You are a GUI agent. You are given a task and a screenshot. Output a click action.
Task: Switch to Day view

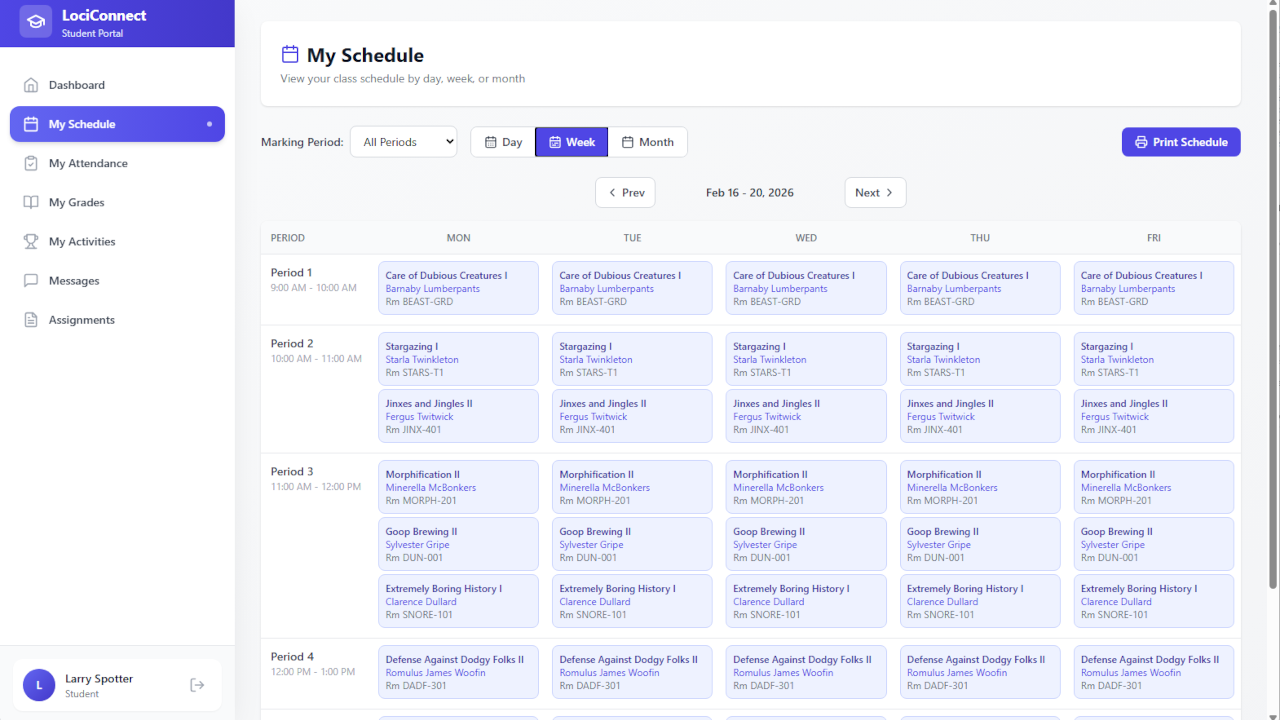pyautogui.click(x=503, y=142)
